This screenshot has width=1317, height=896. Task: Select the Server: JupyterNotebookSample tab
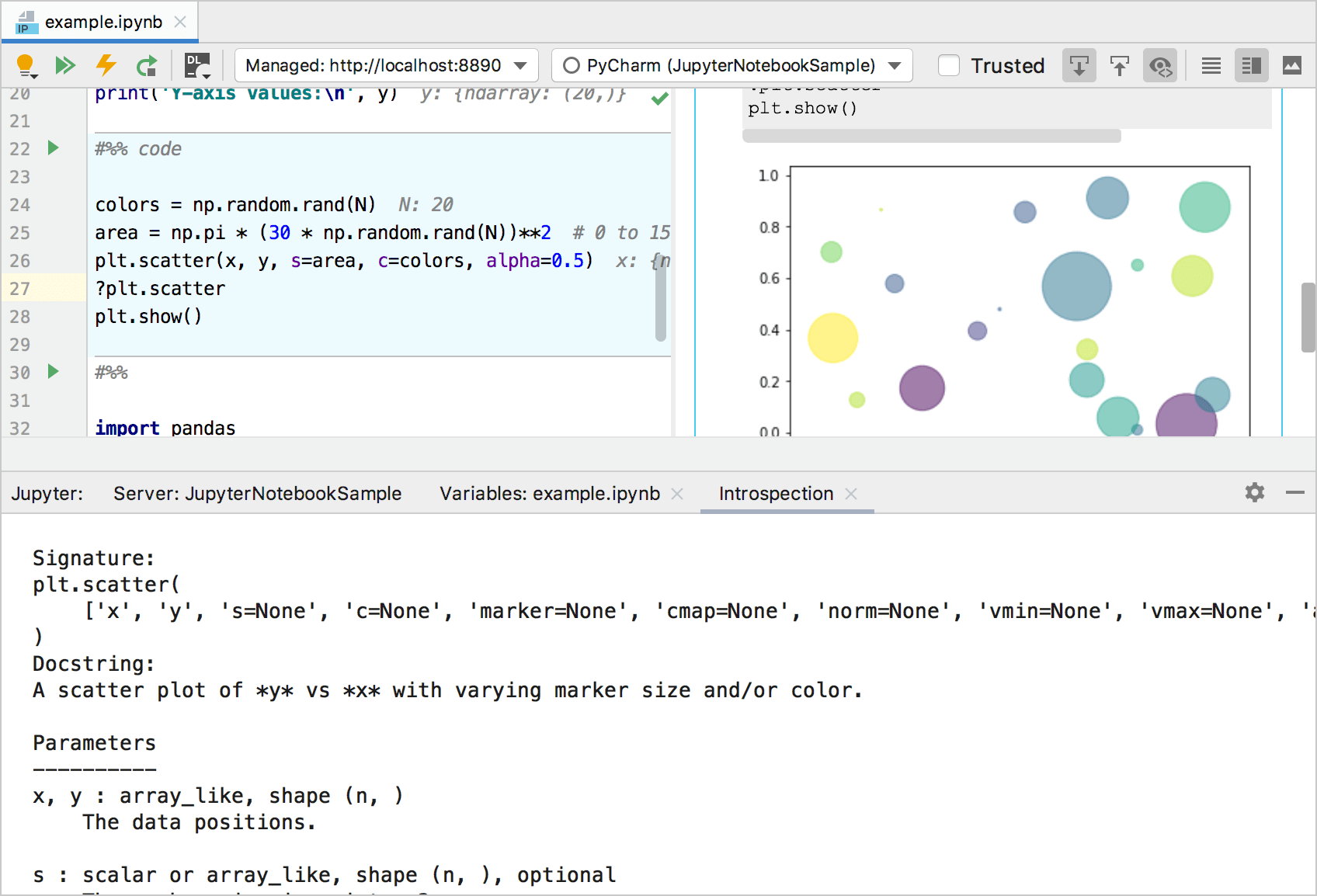[257, 492]
